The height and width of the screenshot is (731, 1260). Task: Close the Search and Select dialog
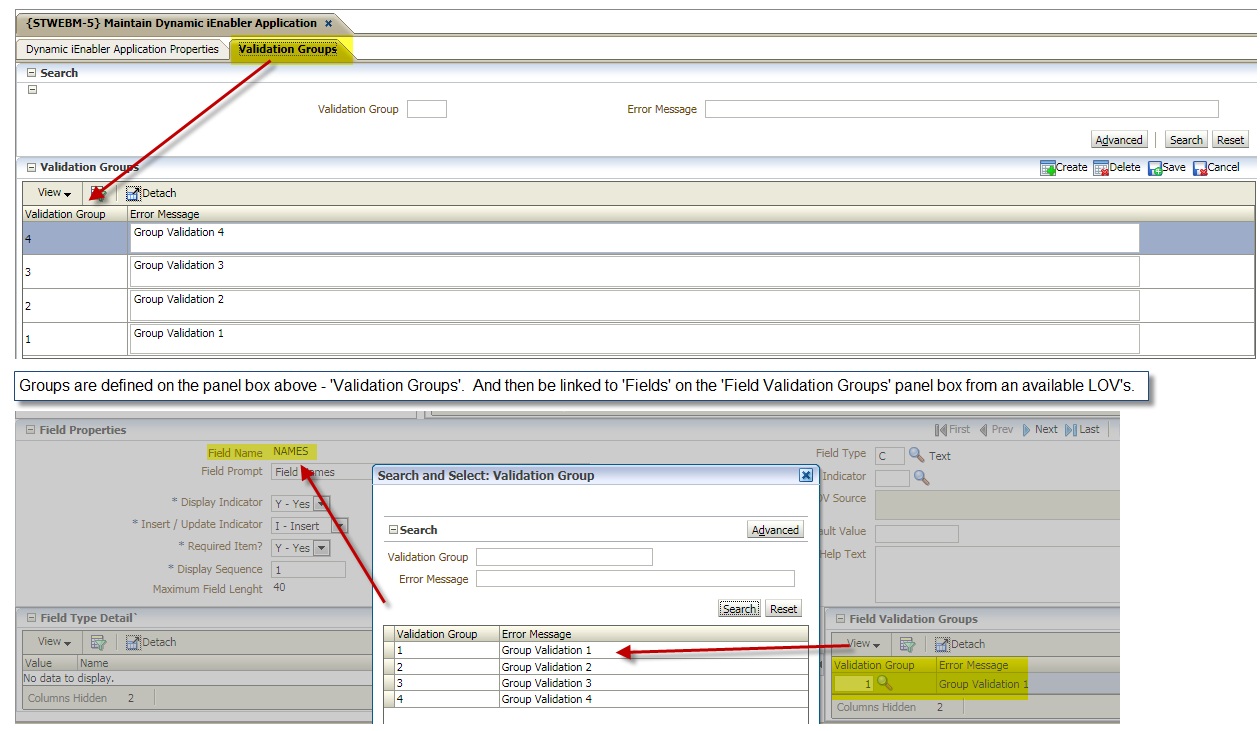[x=806, y=476]
